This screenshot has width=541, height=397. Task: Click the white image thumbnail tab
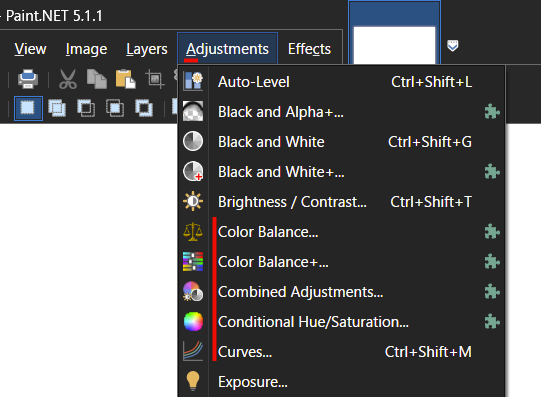click(x=394, y=33)
